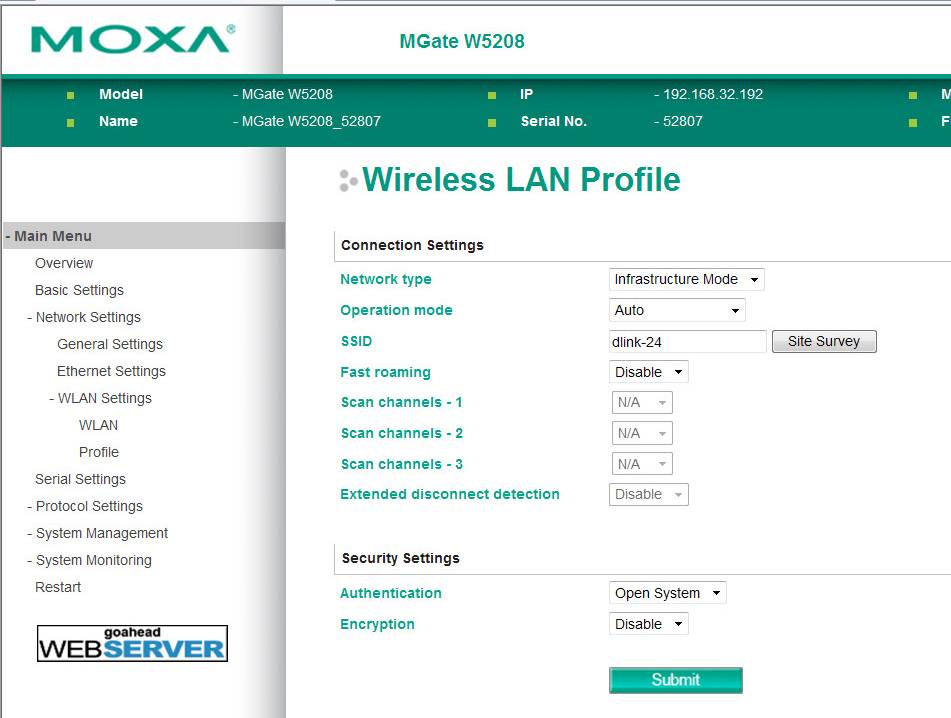Open the Fast roaming dropdown
This screenshot has height=718, width=951.
pyautogui.click(x=648, y=372)
